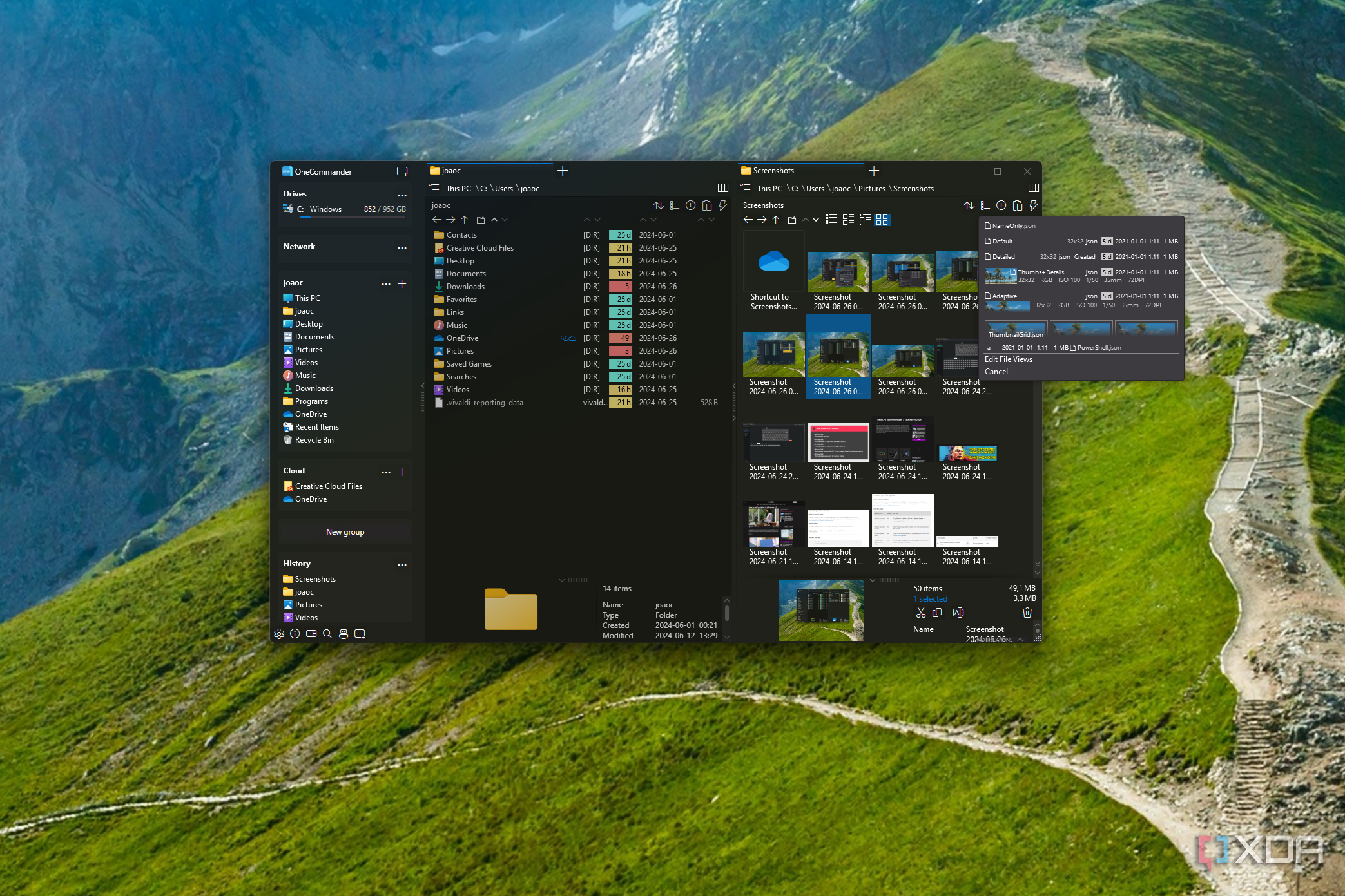The height and width of the screenshot is (896, 1345).
Task: Click the cut scissors icon in Screenshots pane
Action: click(x=921, y=613)
